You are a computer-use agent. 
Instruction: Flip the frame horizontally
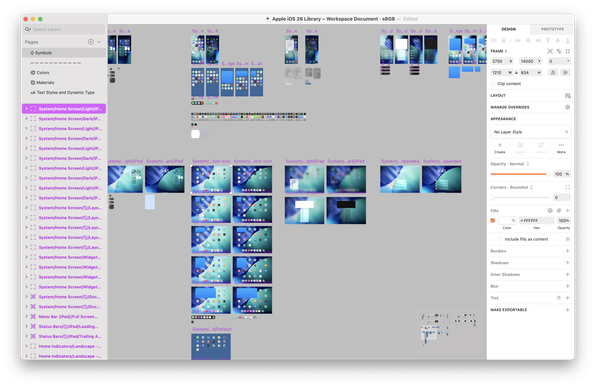pos(553,72)
